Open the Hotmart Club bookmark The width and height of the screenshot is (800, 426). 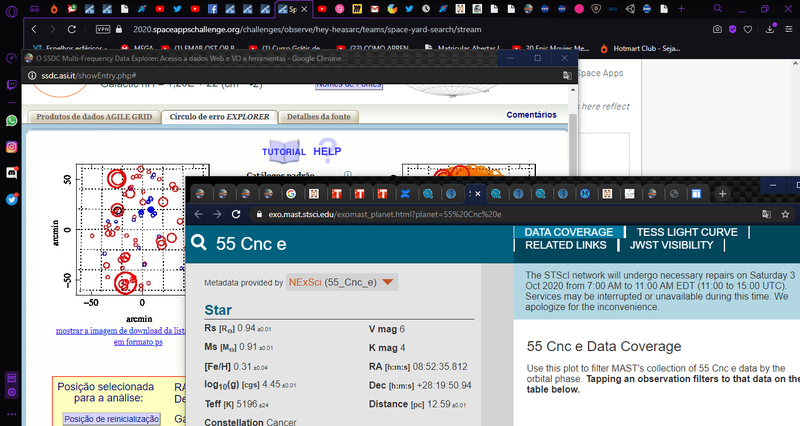pyautogui.click(x=641, y=48)
